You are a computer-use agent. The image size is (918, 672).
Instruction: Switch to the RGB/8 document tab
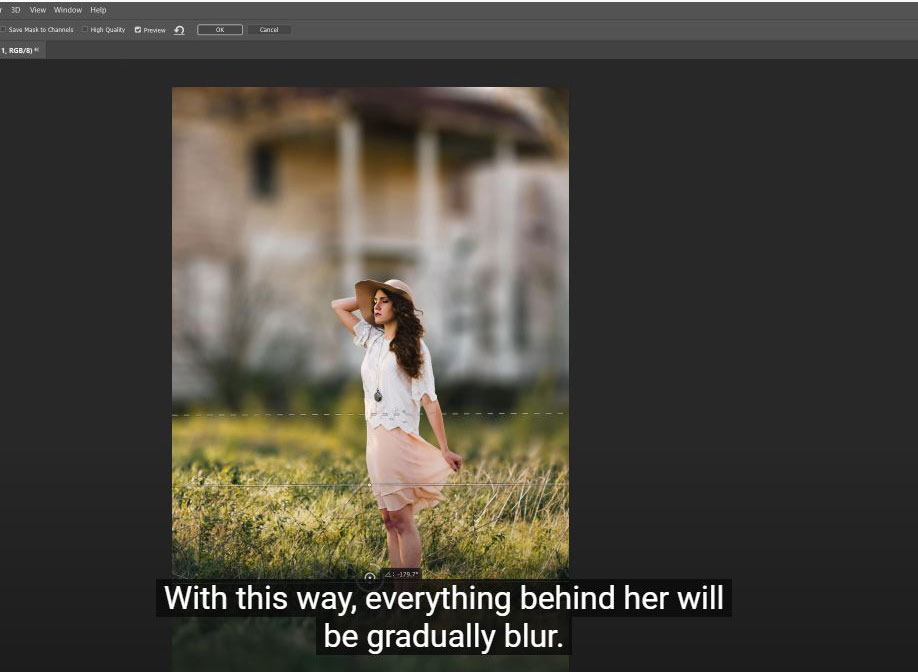click(15, 49)
